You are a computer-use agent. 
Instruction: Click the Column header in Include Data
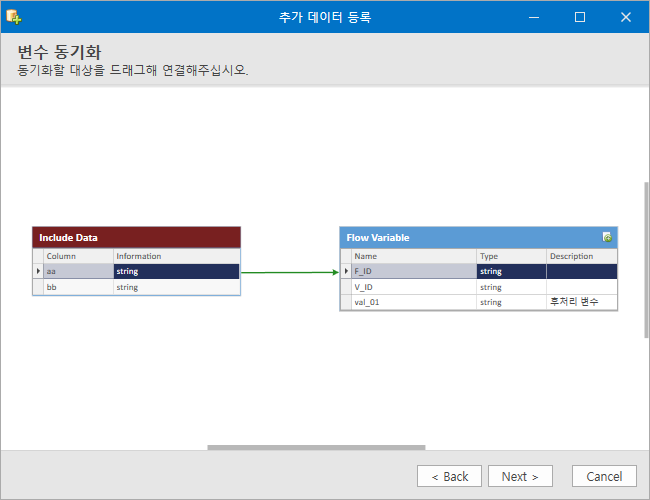pyautogui.click(x=78, y=256)
